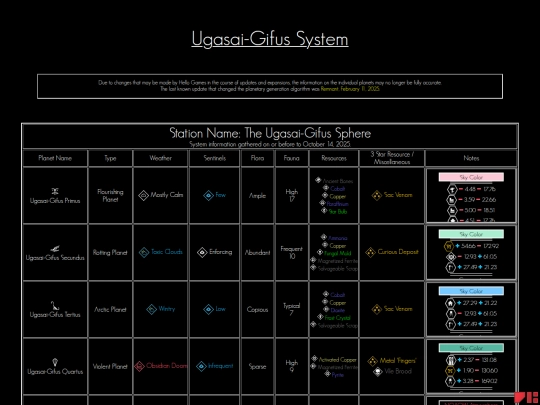Open the yellow Remnant, February 11, 2025 link
The height and width of the screenshot is (405, 540).
(x=350, y=89)
